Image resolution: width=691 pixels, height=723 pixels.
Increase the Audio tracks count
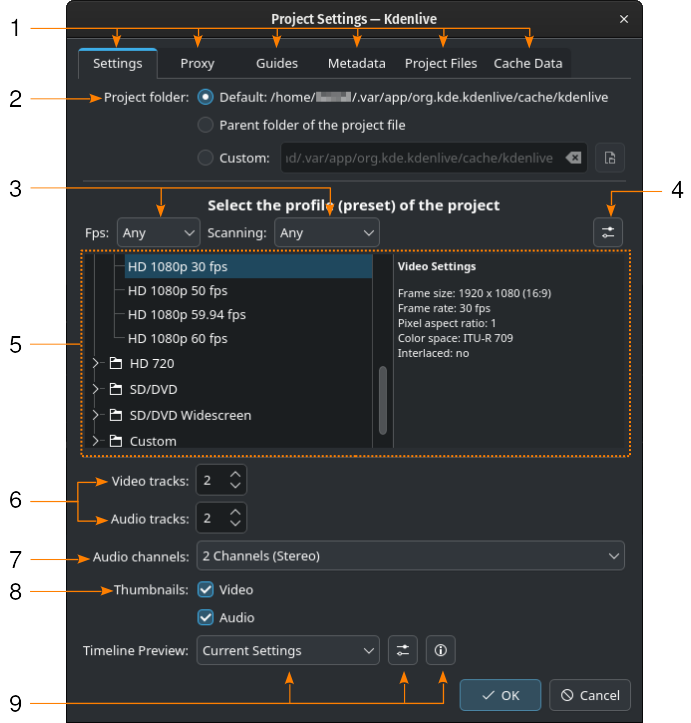235,512
